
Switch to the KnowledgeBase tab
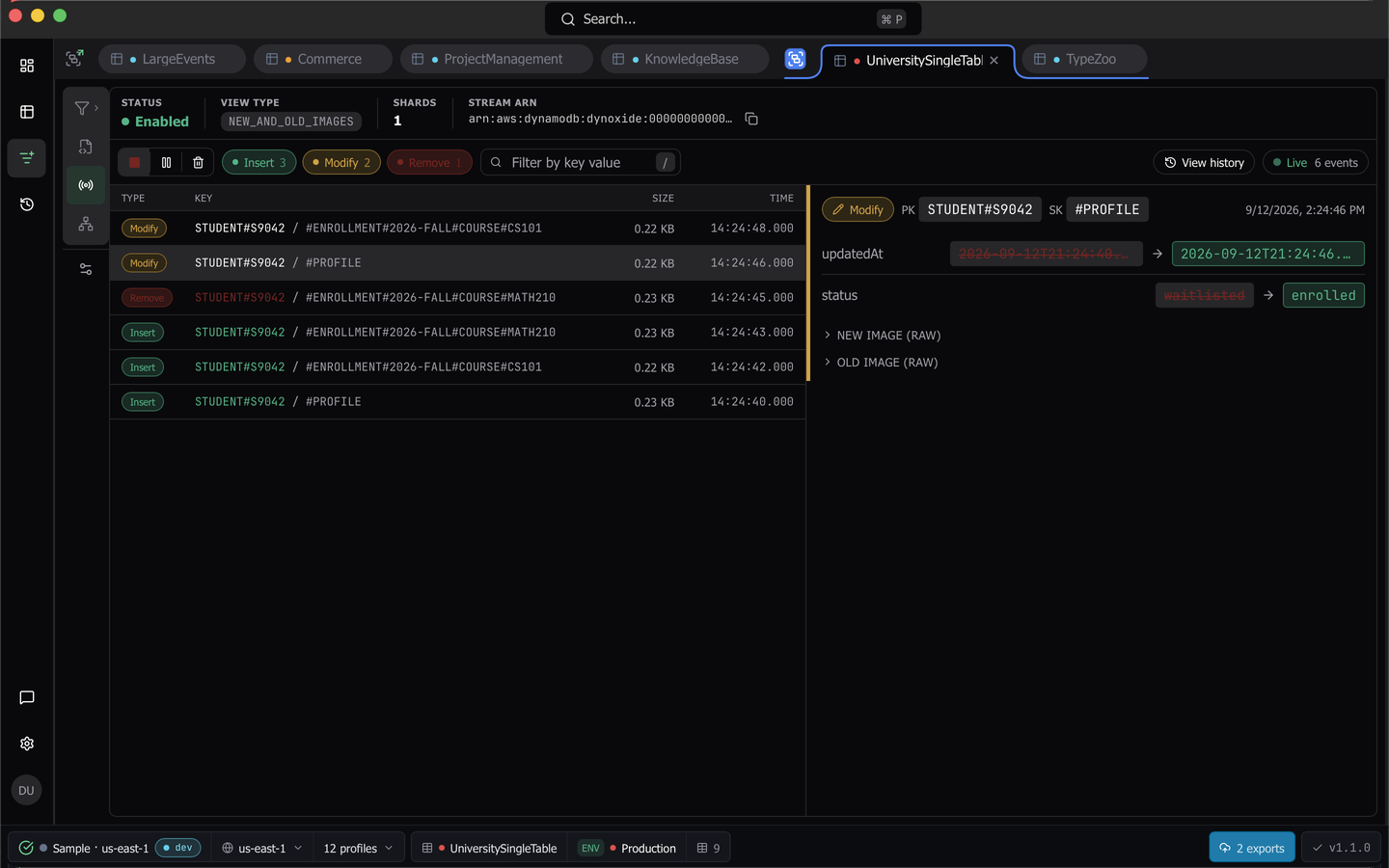tap(684, 59)
